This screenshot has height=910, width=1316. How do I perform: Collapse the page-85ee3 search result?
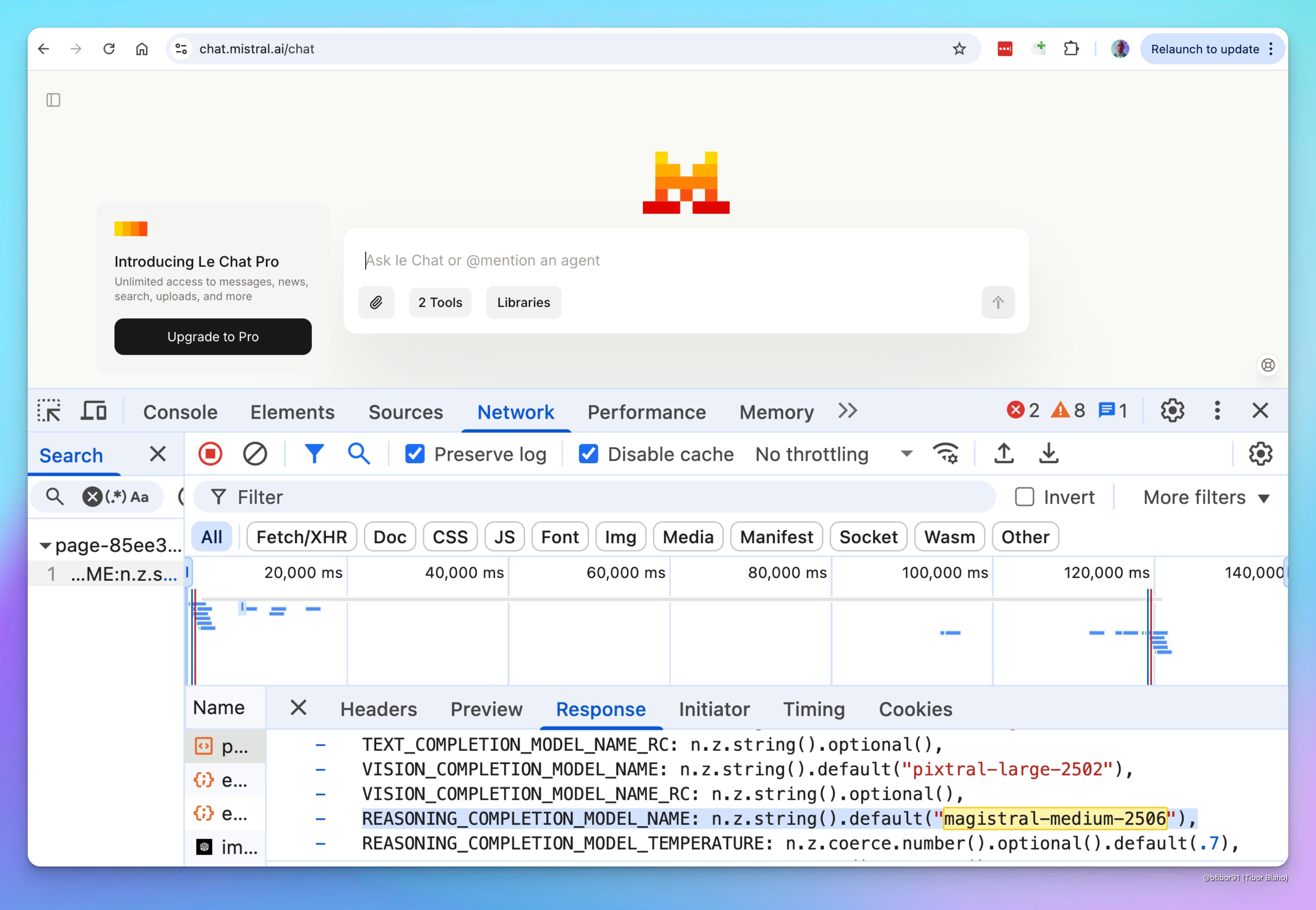tap(45, 546)
